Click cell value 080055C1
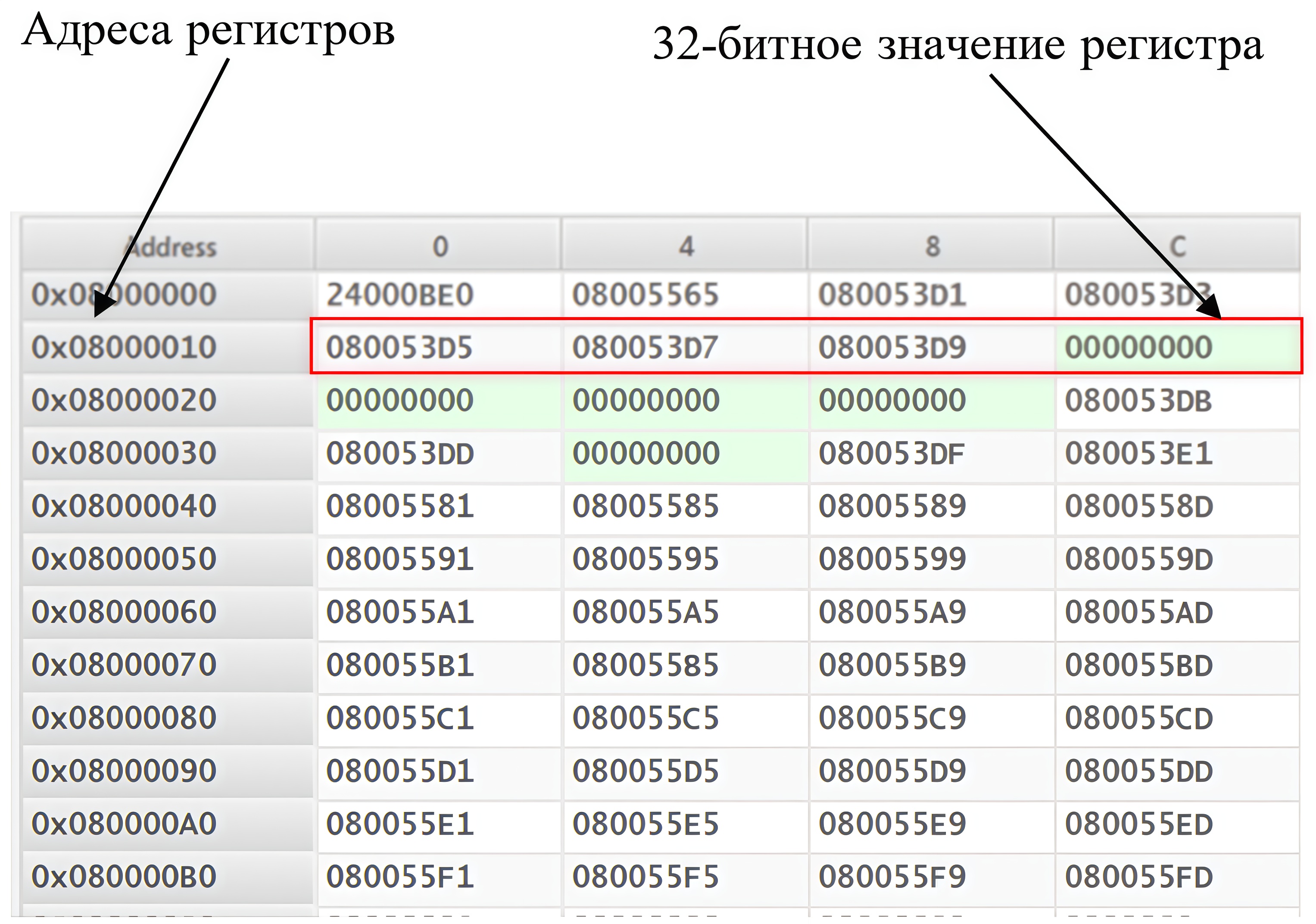The image size is (1316, 924). click(x=399, y=718)
